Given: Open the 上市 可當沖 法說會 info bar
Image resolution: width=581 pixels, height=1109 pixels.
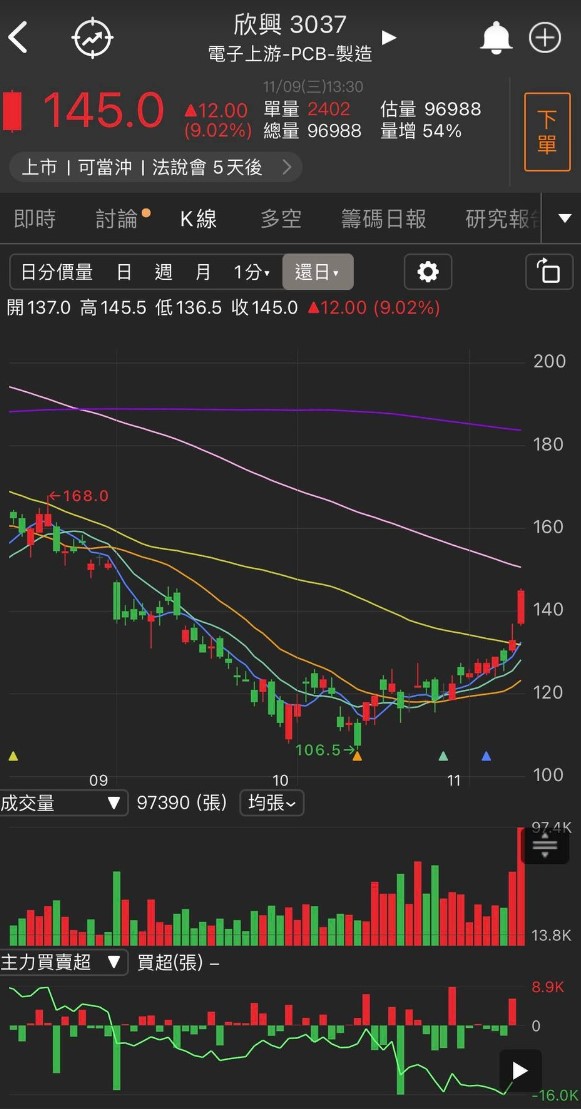Looking at the screenshot, I should 156,168.
